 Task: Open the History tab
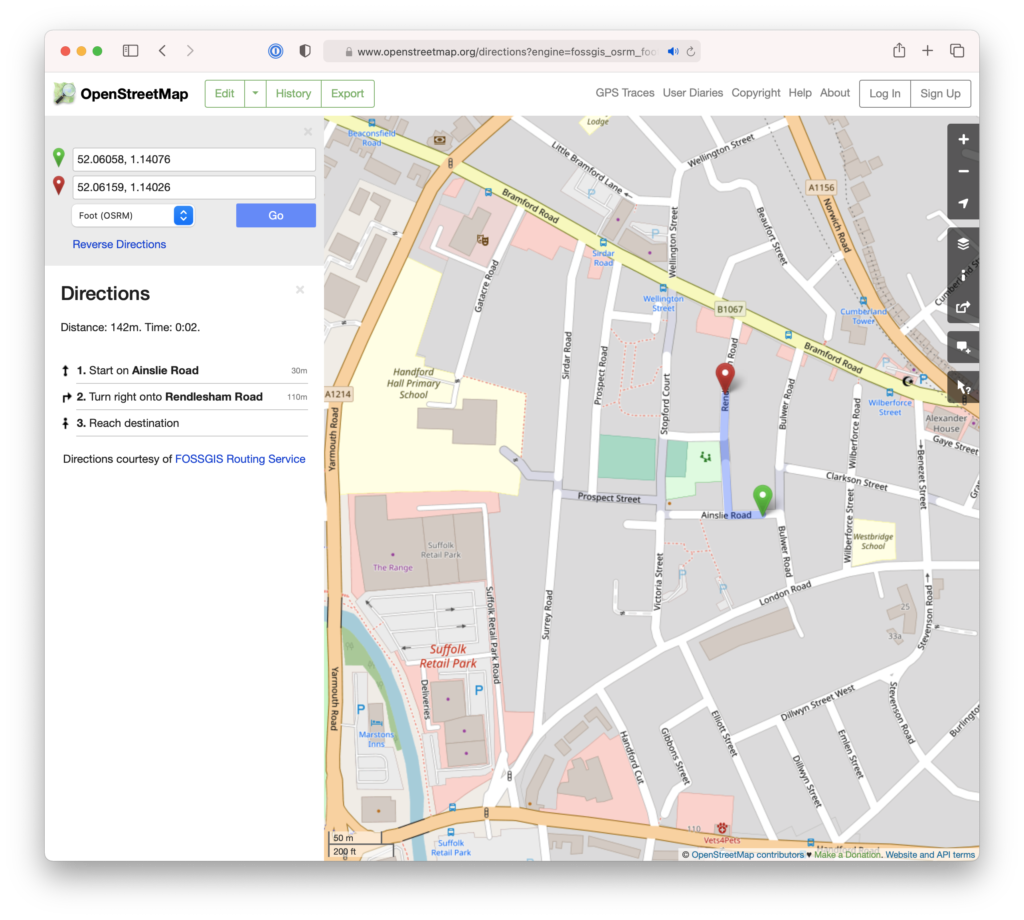tap(293, 93)
